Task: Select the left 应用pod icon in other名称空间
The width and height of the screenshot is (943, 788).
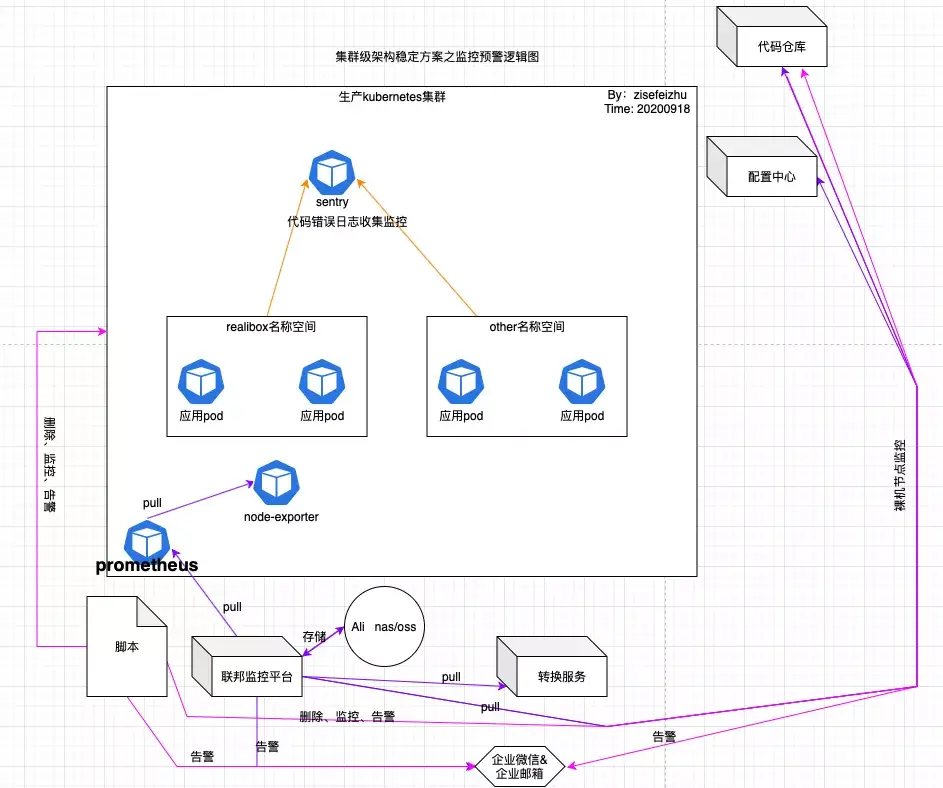Action: click(x=460, y=381)
